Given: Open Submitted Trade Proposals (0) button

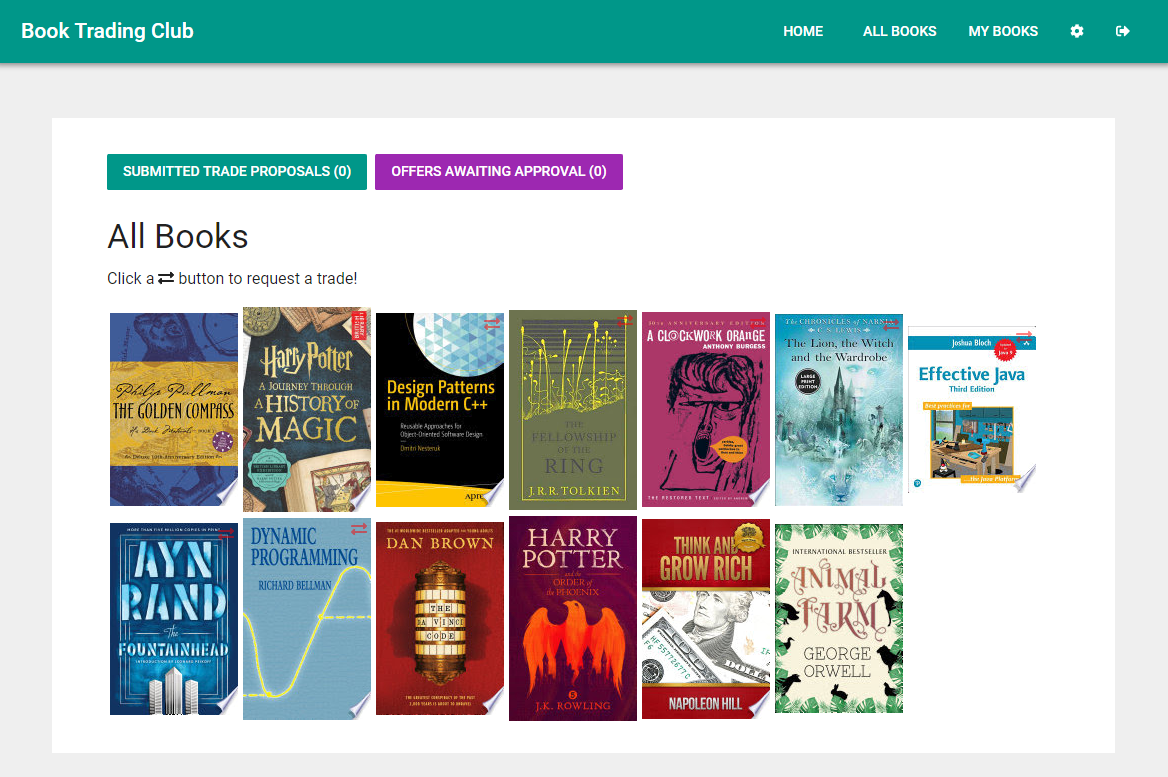Looking at the screenshot, I should (237, 172).
